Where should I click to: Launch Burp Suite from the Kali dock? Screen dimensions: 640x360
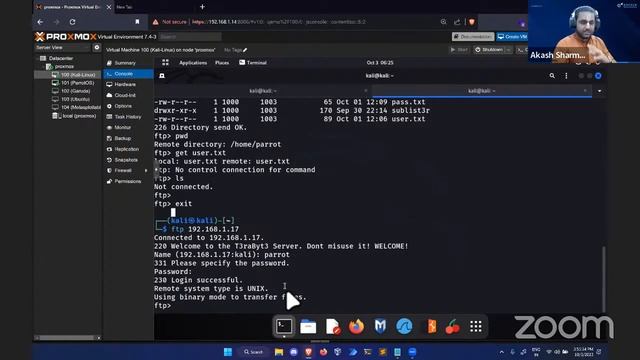(x=431, y=327)
